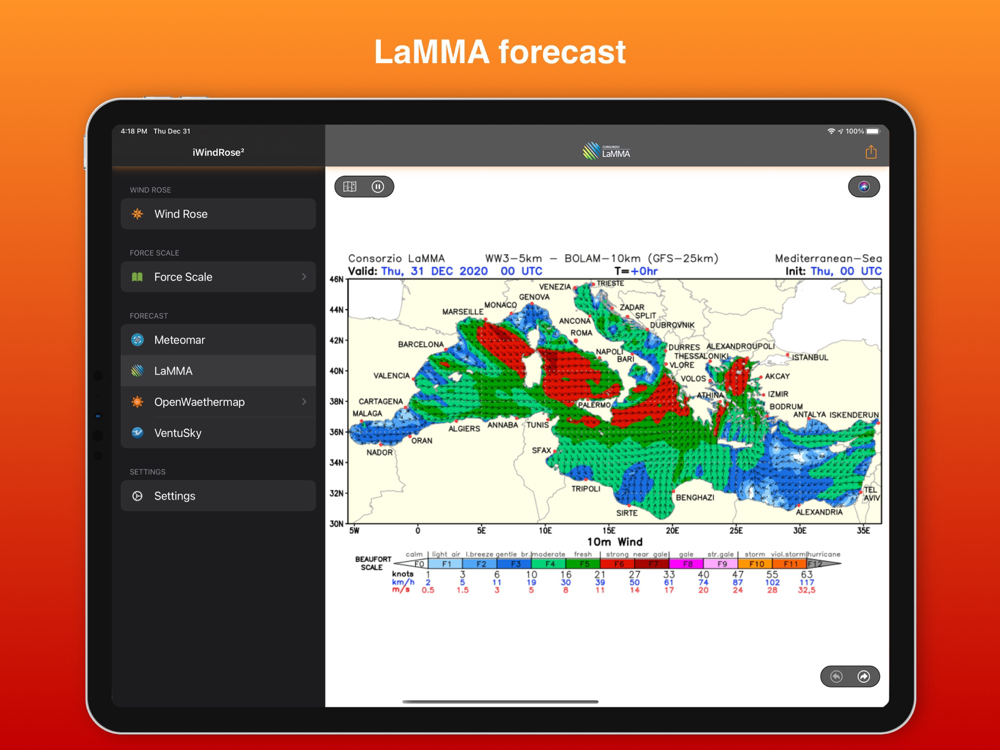The height and width of the screenshot is (750, 1000).
Task: Select the Meteomar forecast
Action: [218, 340]
